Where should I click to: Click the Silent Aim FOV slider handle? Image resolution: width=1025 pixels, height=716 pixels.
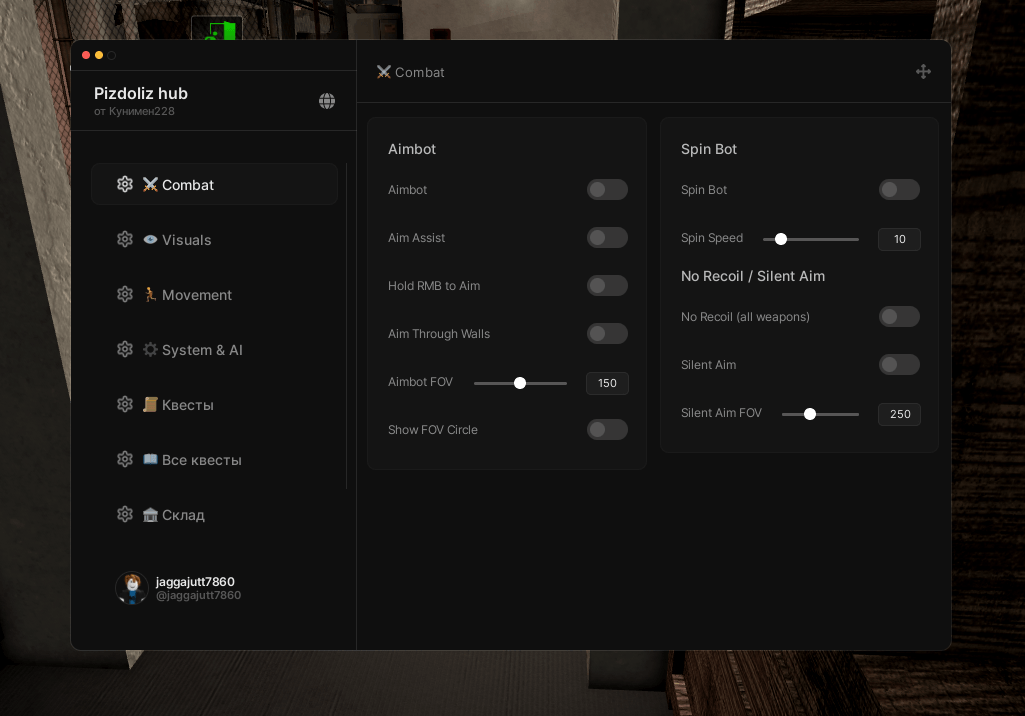(810, 414)
